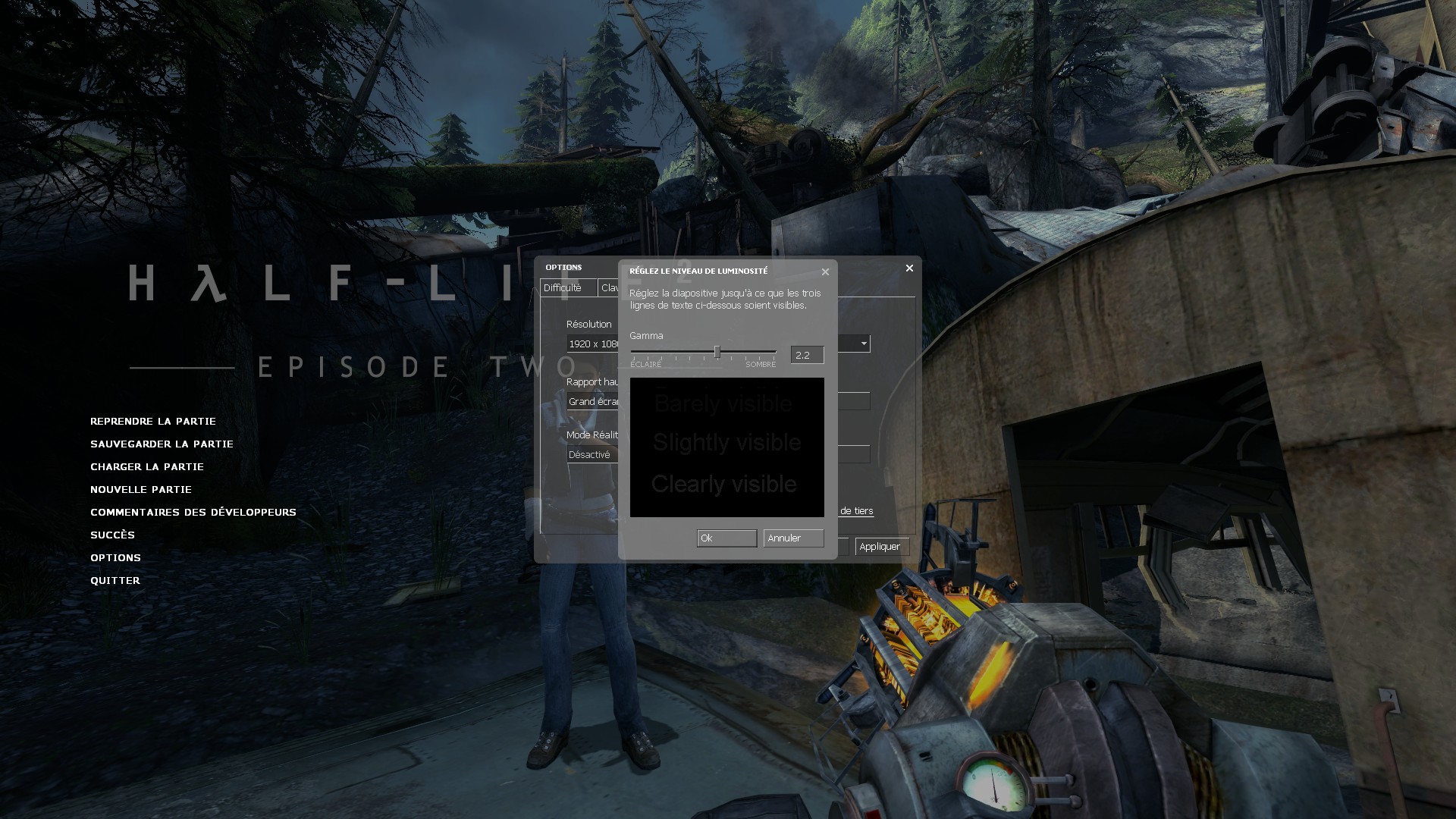Select Quitter from the main menu
The width and height of the screenshot is (1456, 819).
tap(115, 581)
